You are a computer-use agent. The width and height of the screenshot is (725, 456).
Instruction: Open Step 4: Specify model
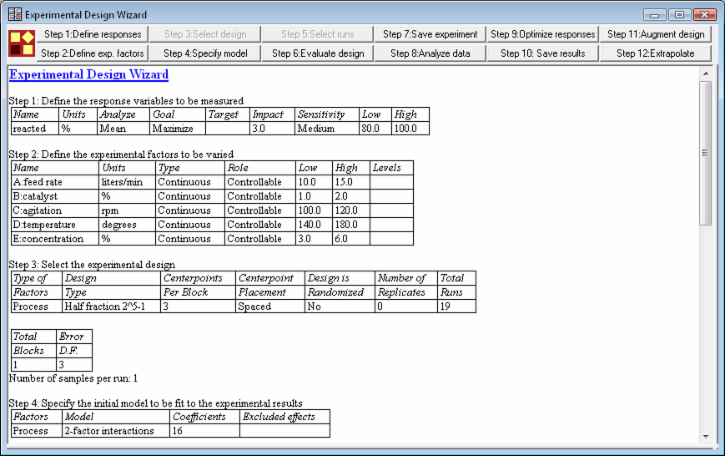[x=208, y=53]
